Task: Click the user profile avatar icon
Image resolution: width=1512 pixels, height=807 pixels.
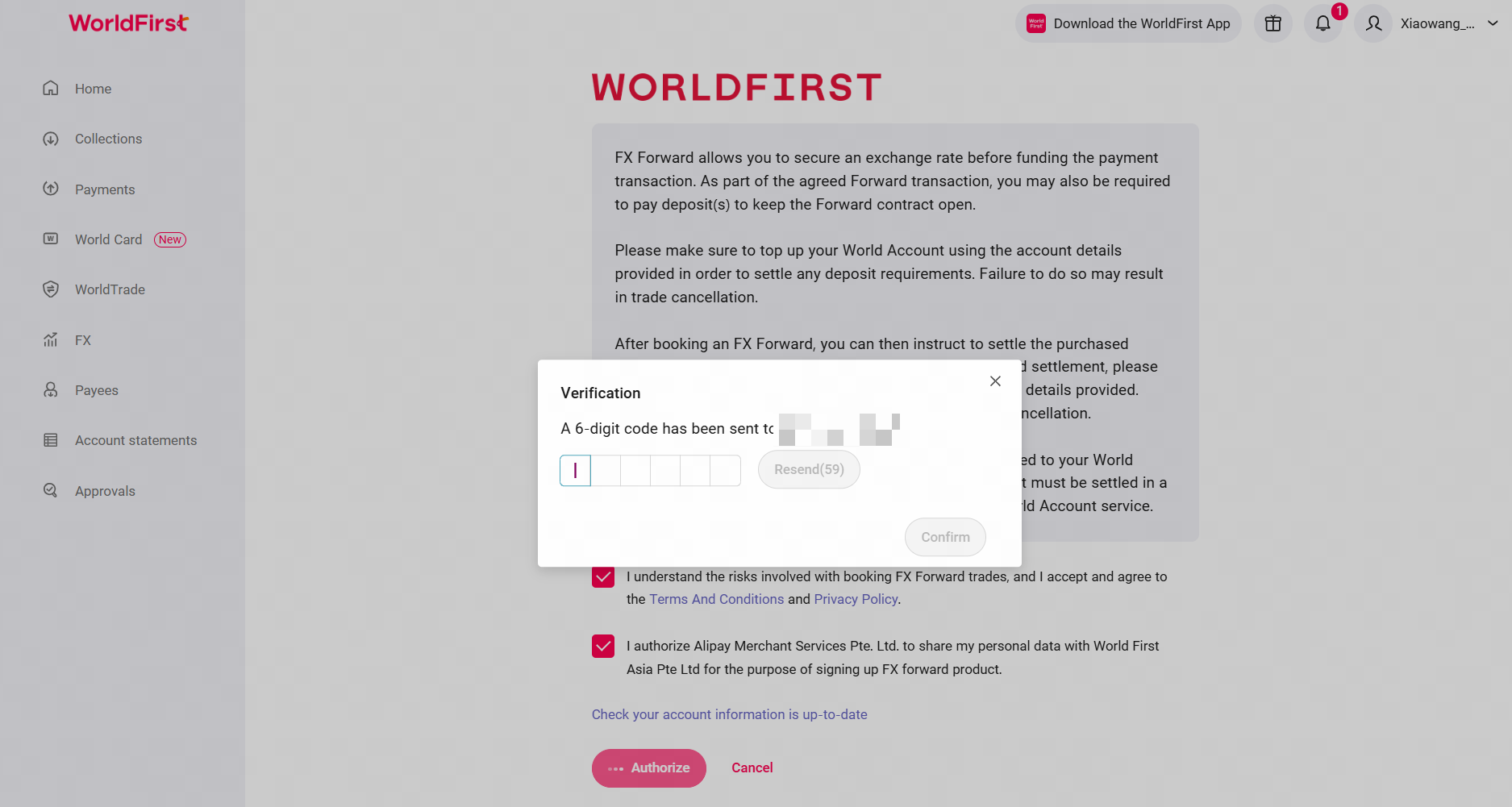Action: point(1373,23)
